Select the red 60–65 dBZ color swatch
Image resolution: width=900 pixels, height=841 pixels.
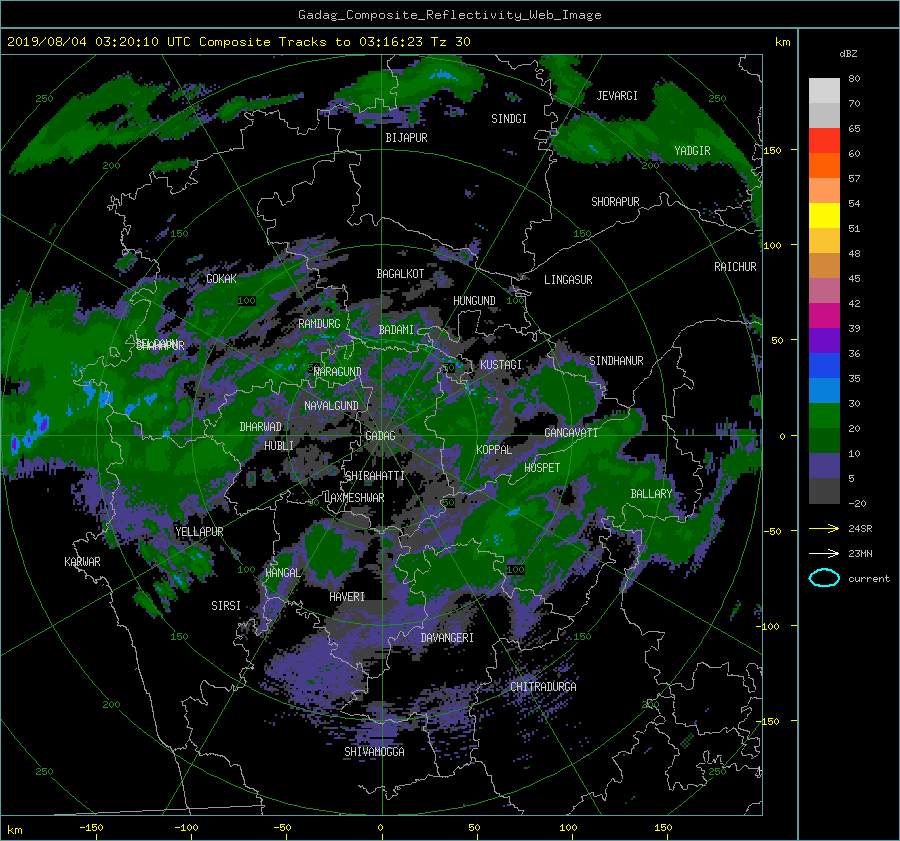[824, 141]
